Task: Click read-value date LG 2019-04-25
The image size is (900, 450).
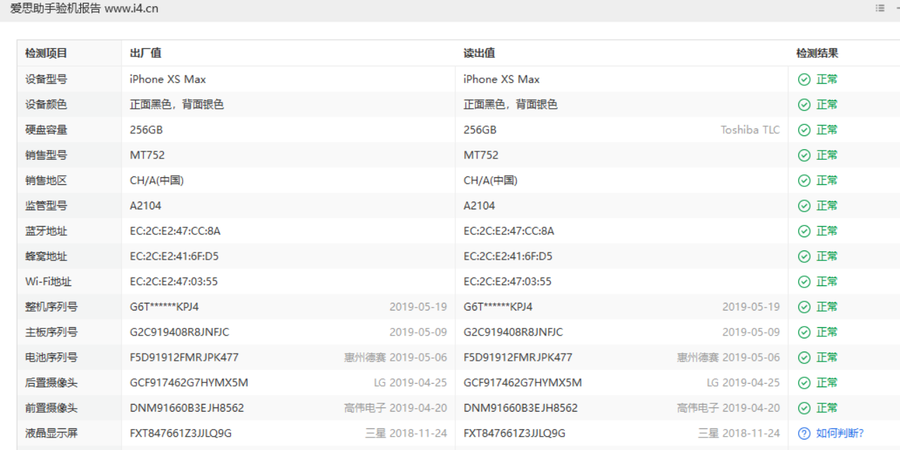Action: (743, 382)
